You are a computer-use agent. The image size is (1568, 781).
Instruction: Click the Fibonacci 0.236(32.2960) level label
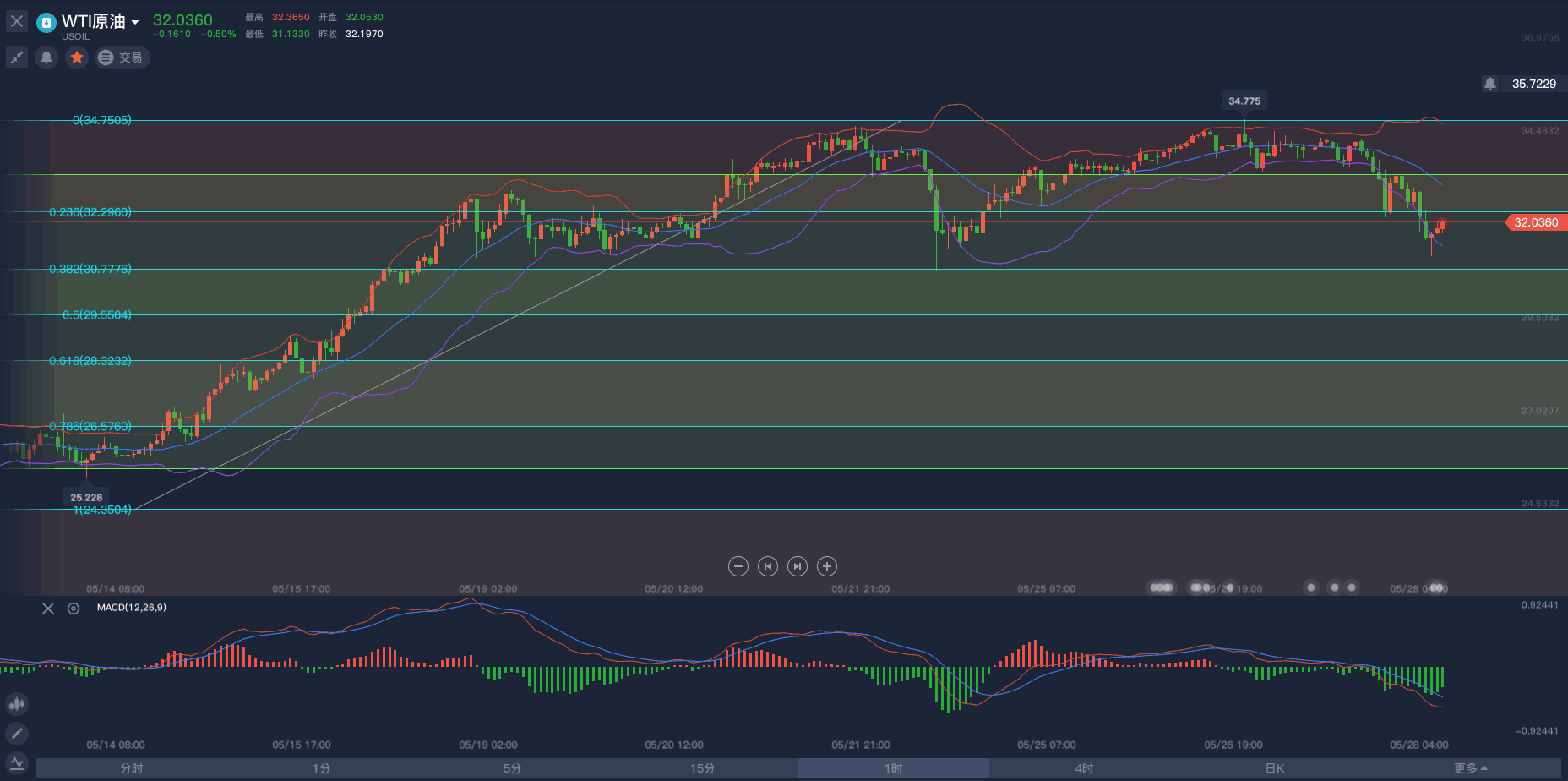[90, 212]
